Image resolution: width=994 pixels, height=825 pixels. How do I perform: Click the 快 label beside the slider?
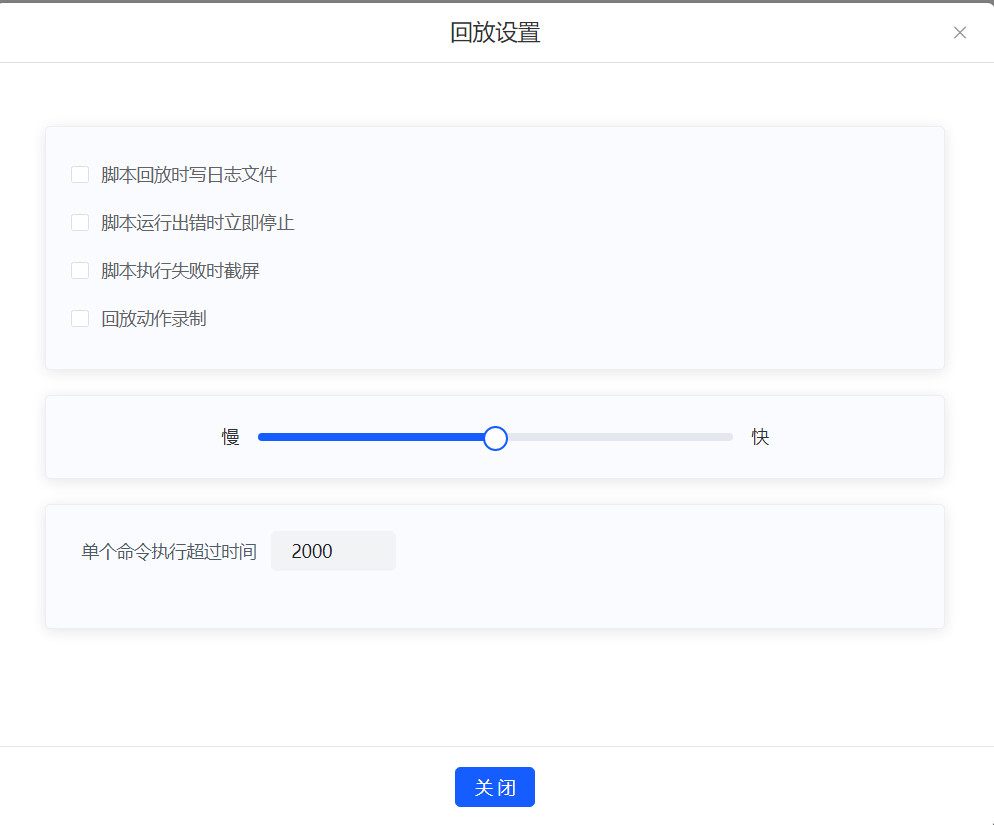coord(760,437)
